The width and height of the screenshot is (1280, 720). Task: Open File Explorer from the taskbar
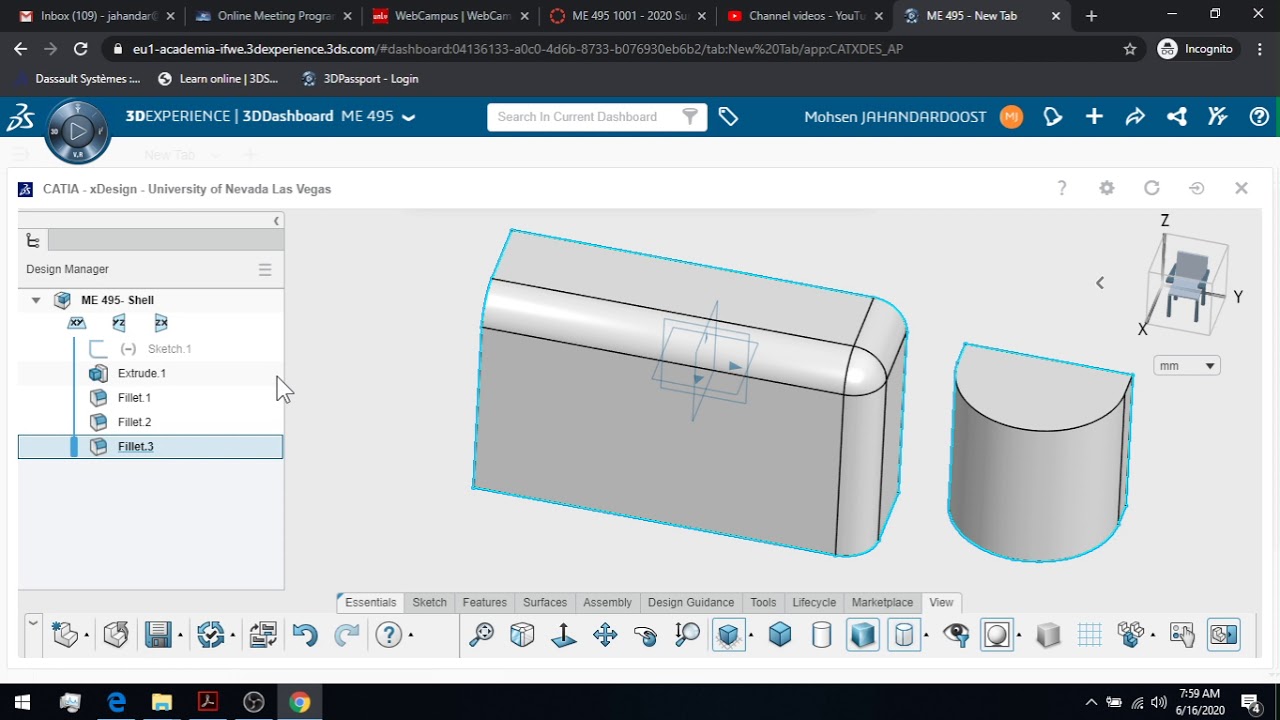[x=162, y=702]
